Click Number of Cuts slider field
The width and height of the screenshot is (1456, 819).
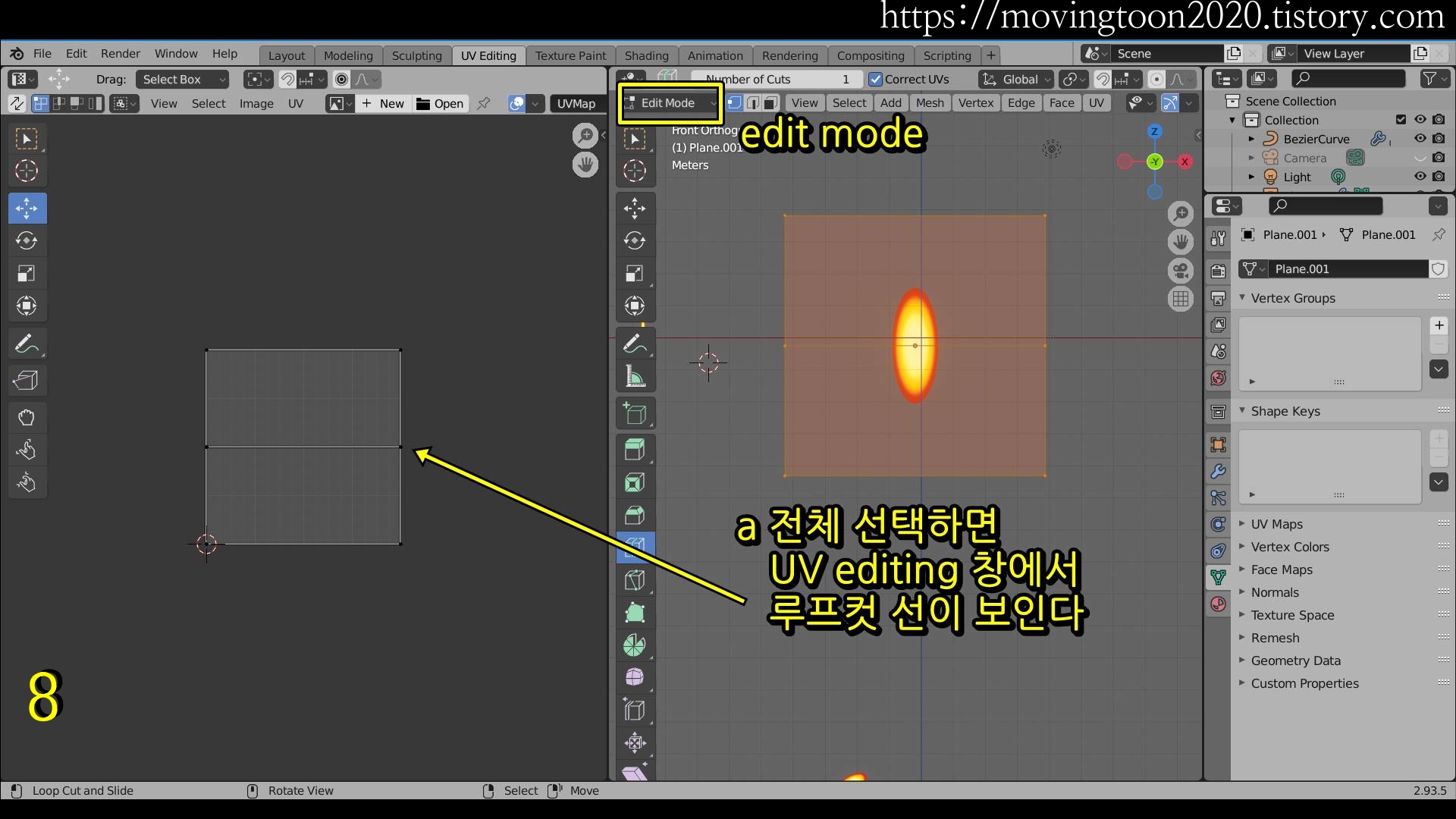tap(777, 80)
